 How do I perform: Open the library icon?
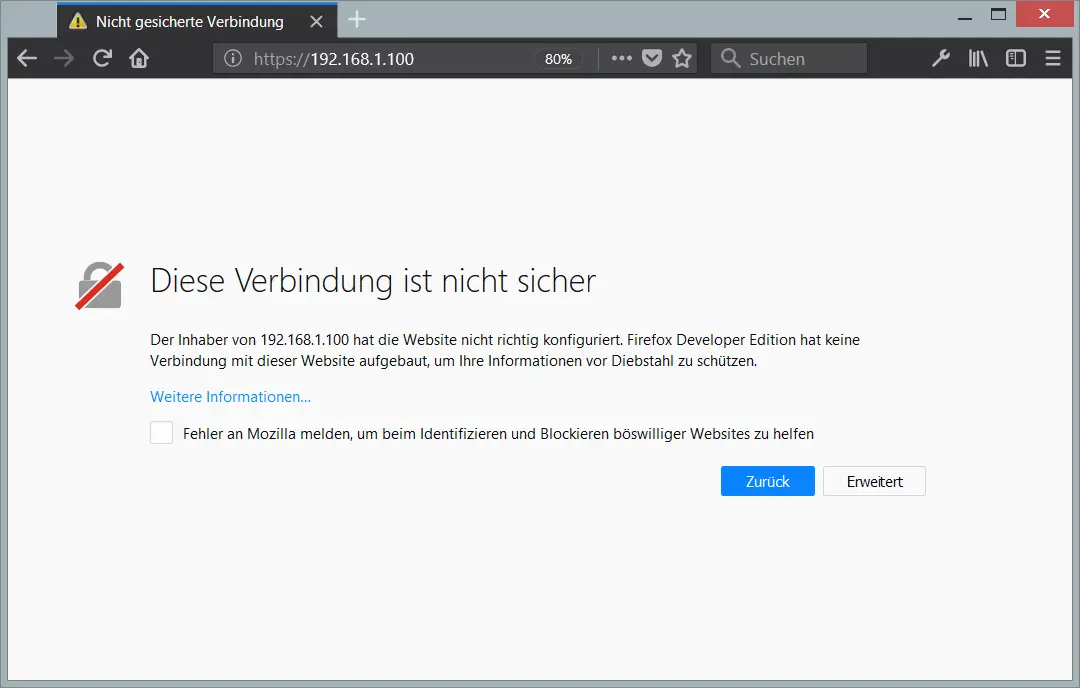tap(978, 59)
